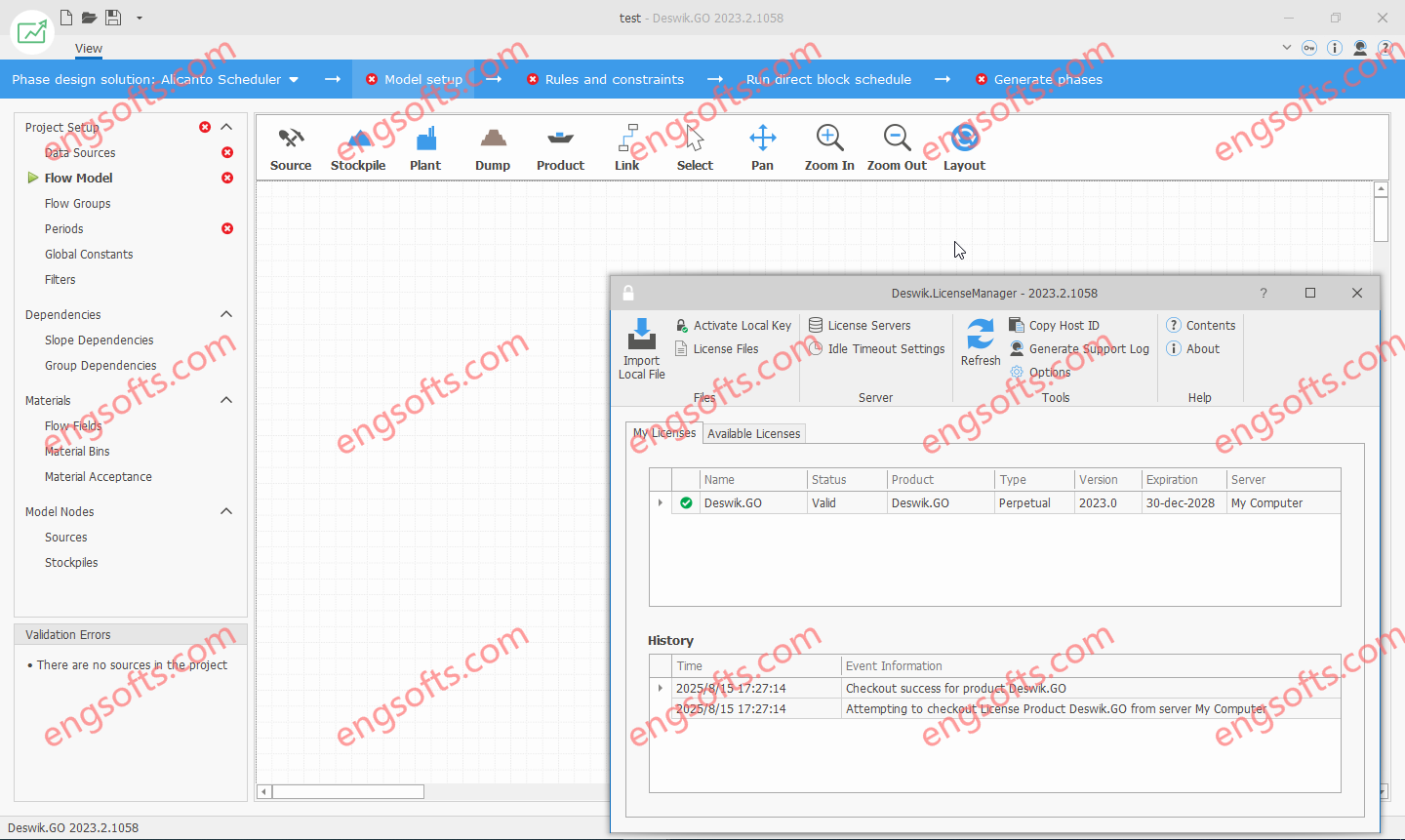Open Contents help

click(x=1201, y=326)
